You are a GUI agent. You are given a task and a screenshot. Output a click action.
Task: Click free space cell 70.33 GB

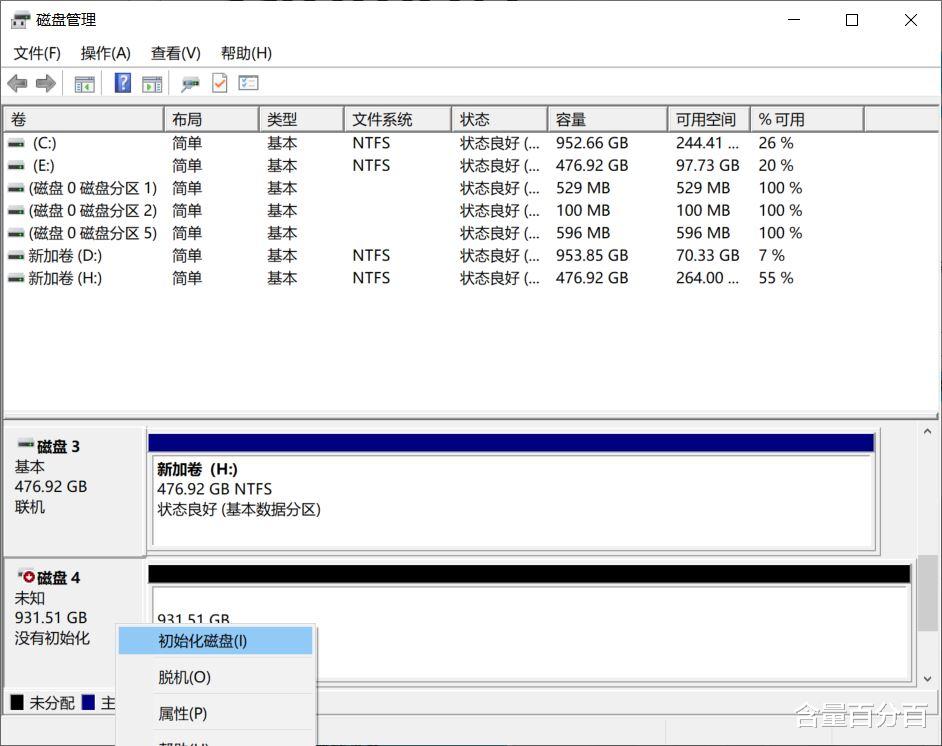707,256
